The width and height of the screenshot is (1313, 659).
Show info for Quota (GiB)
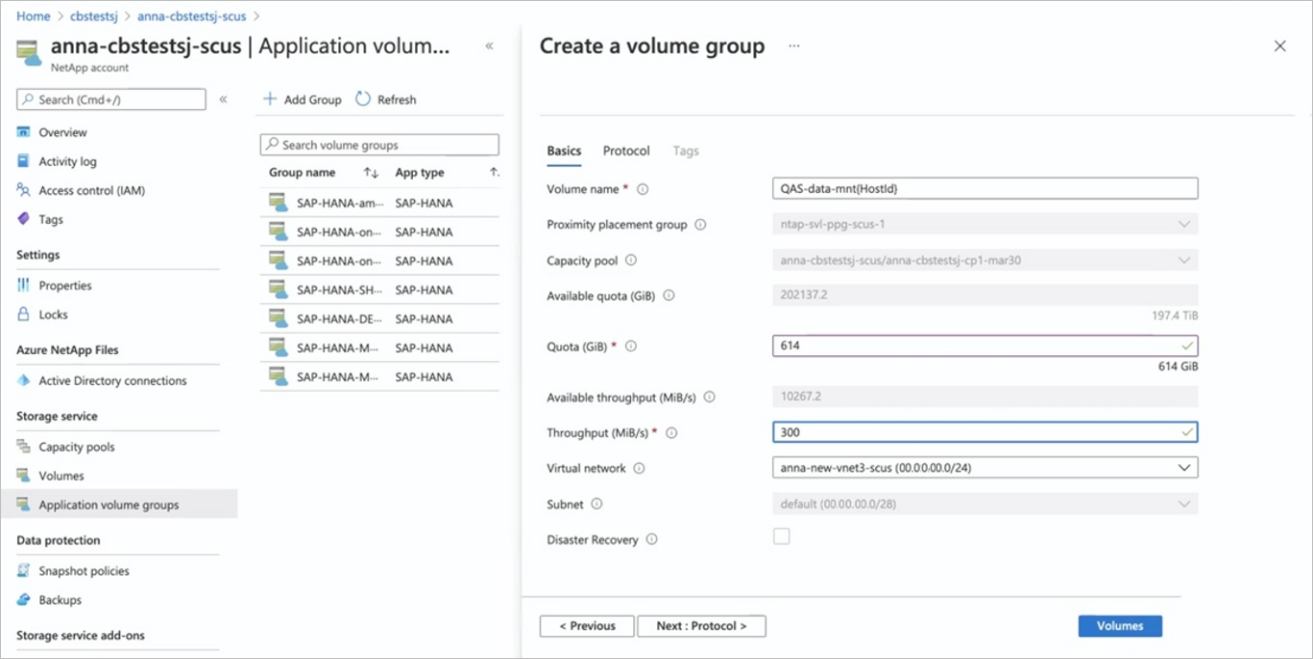[x=631, y=346]
